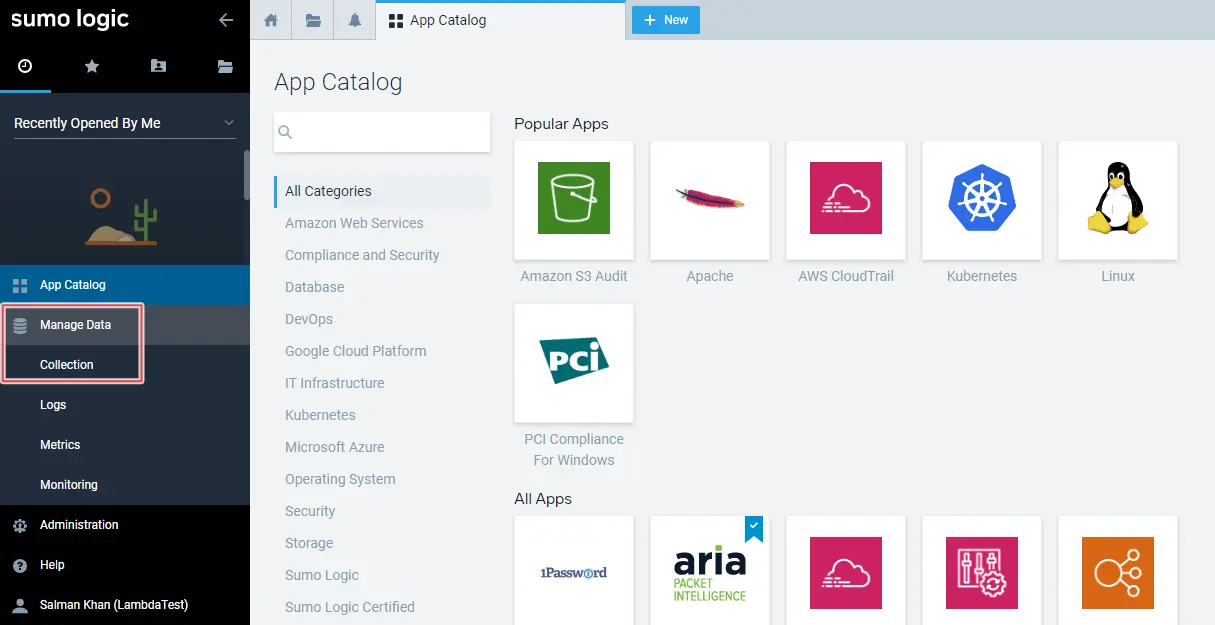
Task: Open the Recents clock tab in sidebar
Action: pos(25,66)
